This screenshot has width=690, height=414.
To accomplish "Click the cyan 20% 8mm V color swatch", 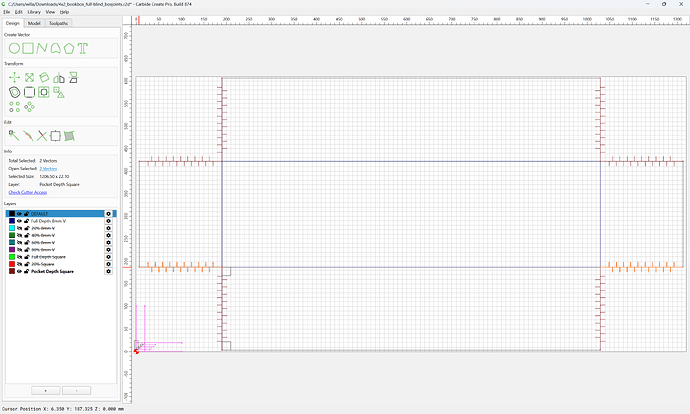I will pyautogui.click(x=12, y=228).
